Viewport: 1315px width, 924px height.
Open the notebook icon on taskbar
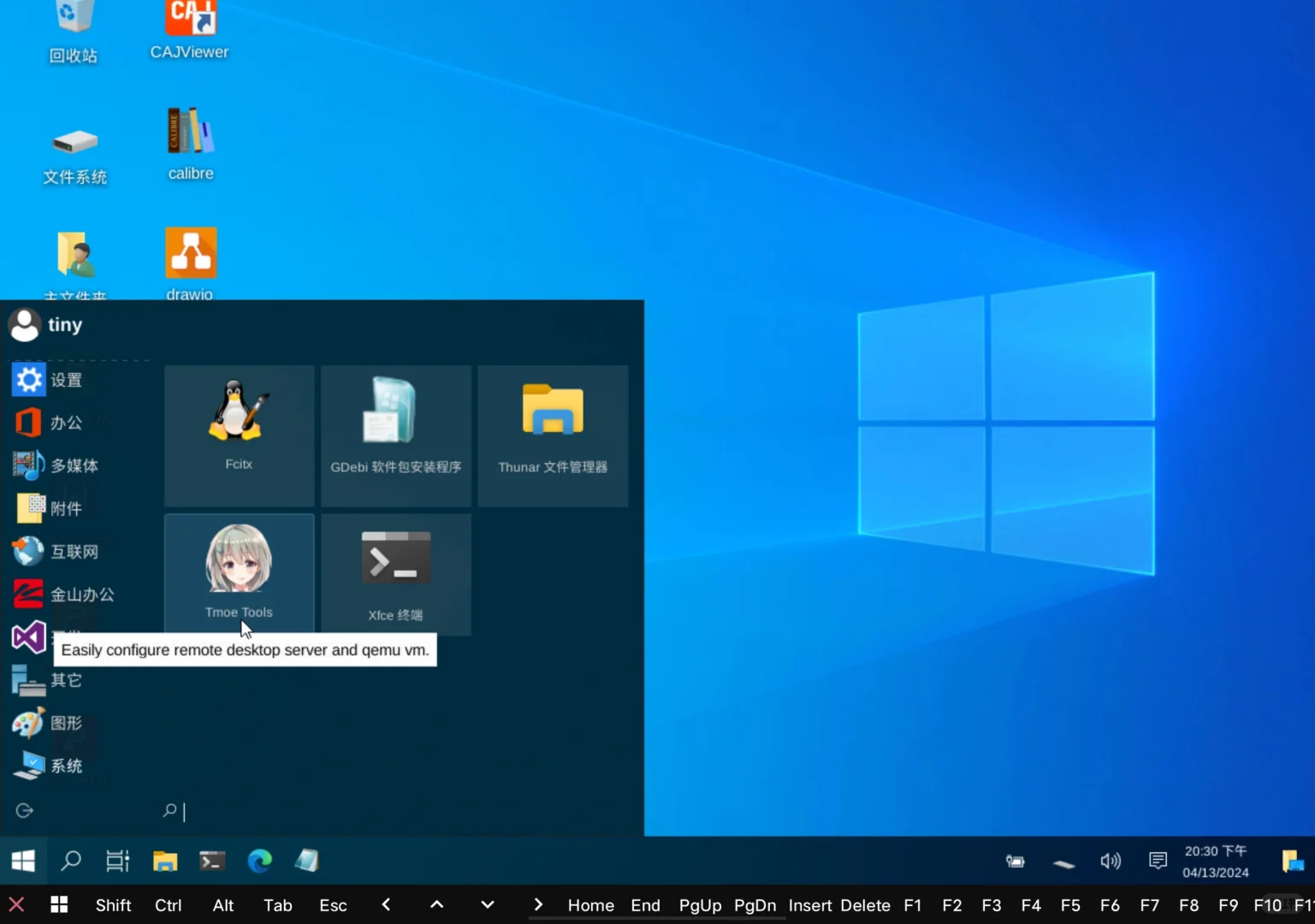click(307, 861)
